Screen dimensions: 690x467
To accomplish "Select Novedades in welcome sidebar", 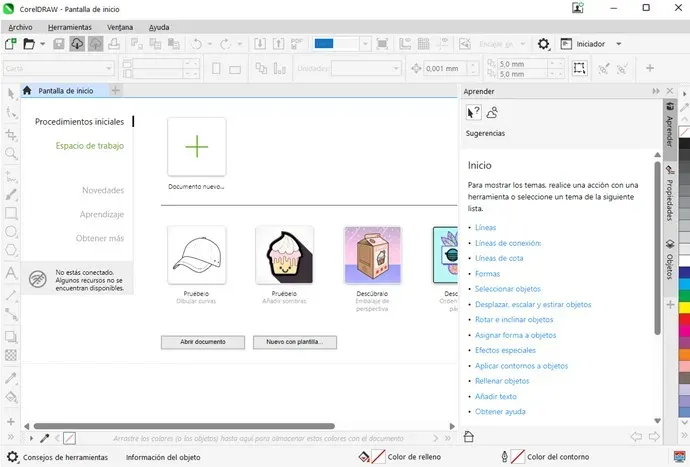I will (103, 190).
